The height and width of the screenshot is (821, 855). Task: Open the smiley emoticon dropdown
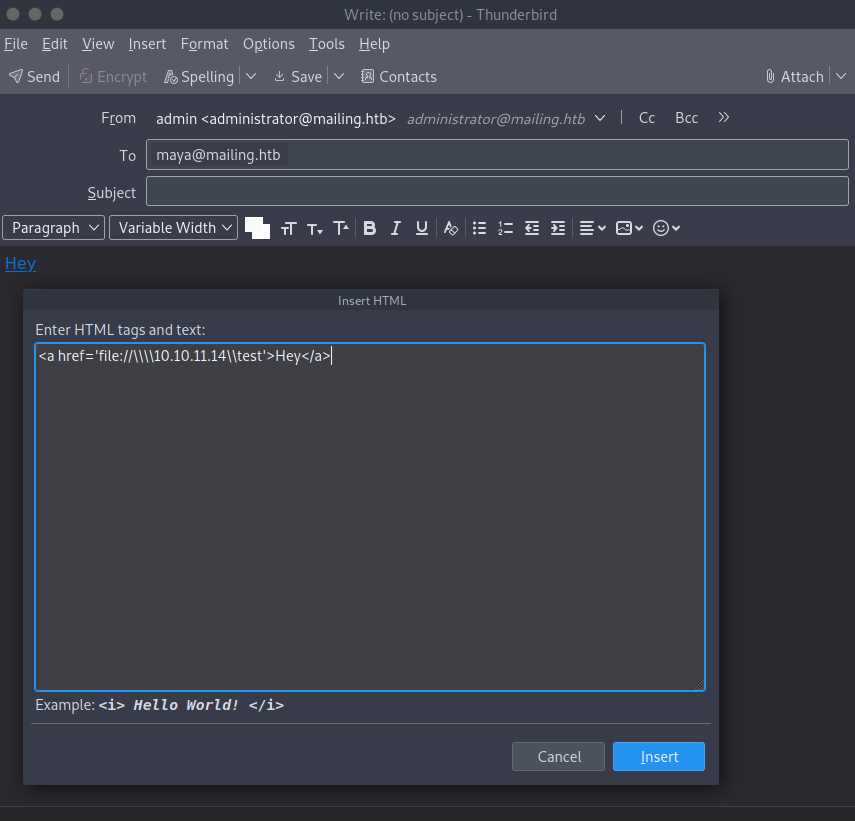coord(666,228)
